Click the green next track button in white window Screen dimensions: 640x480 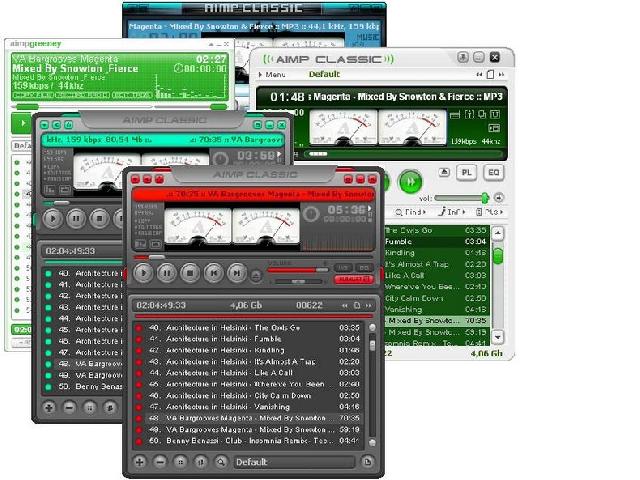coord(410,182)
